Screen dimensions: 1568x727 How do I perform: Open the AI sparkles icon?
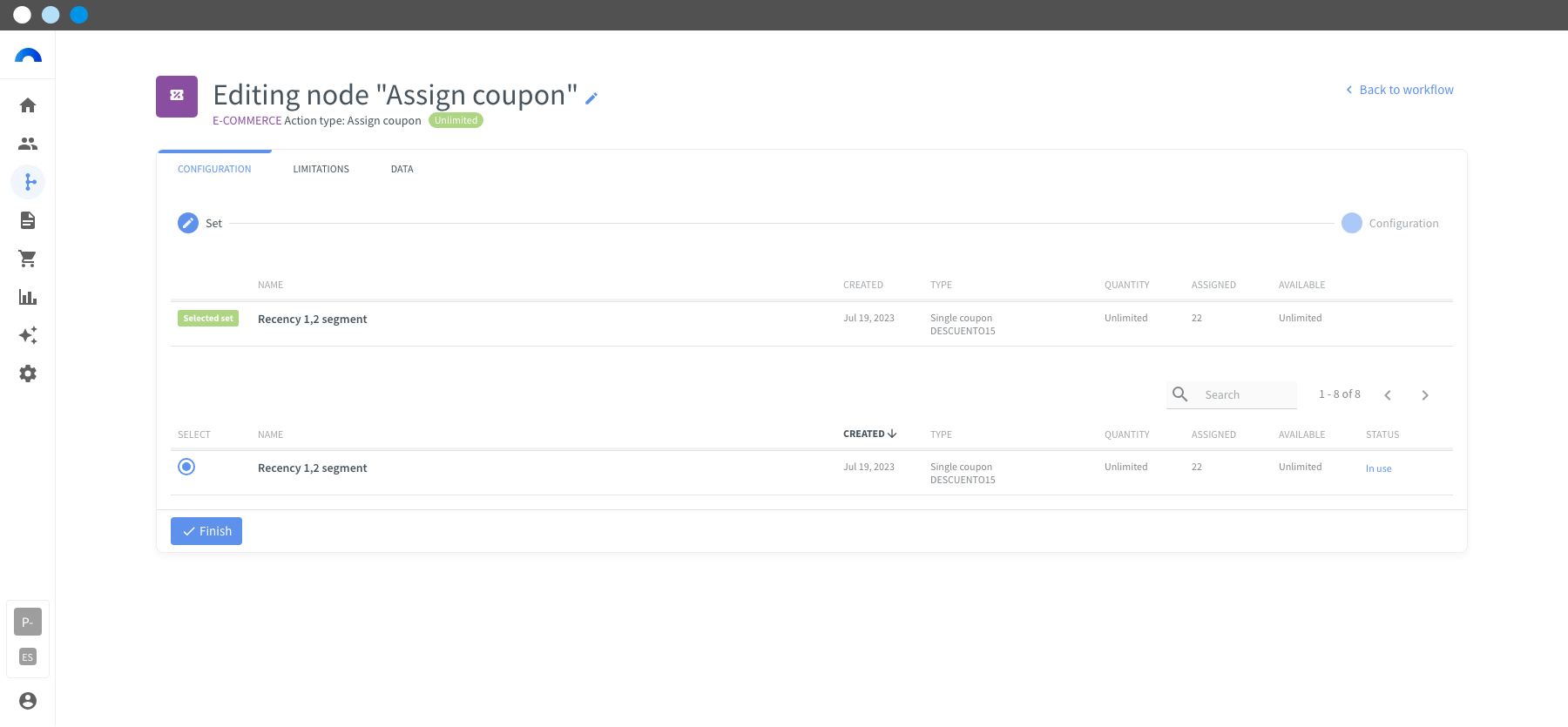click(x=28, y=335)
